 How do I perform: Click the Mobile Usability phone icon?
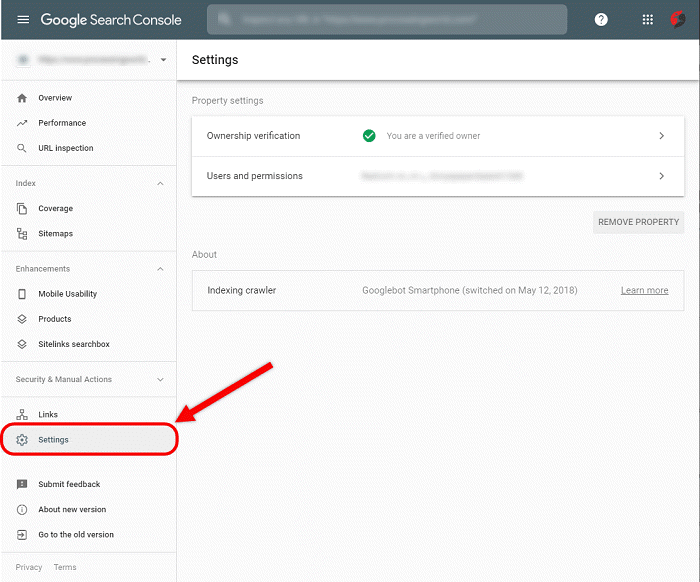tap(22, 294)
